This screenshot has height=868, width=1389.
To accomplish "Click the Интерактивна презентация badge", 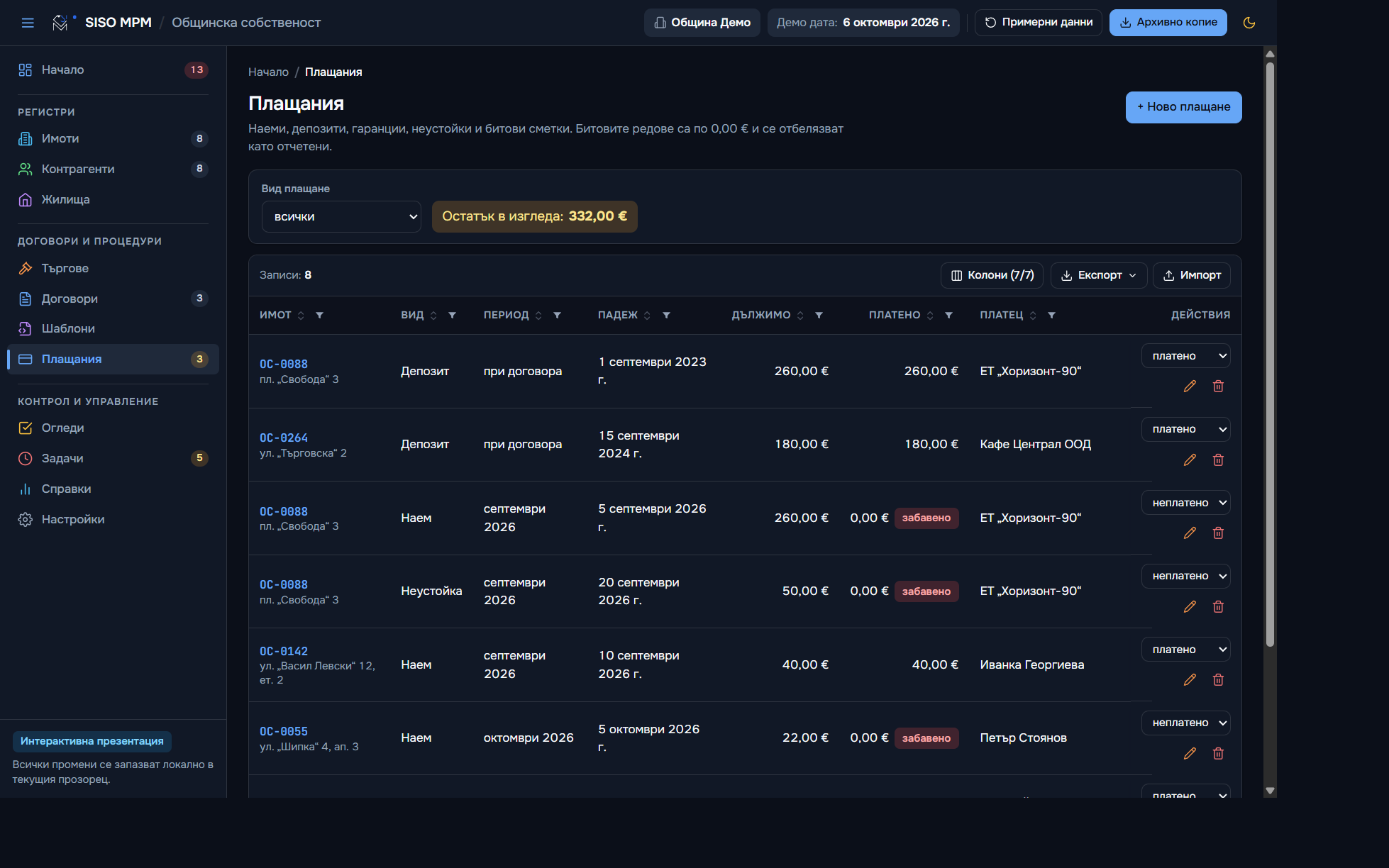I will 92,741.
